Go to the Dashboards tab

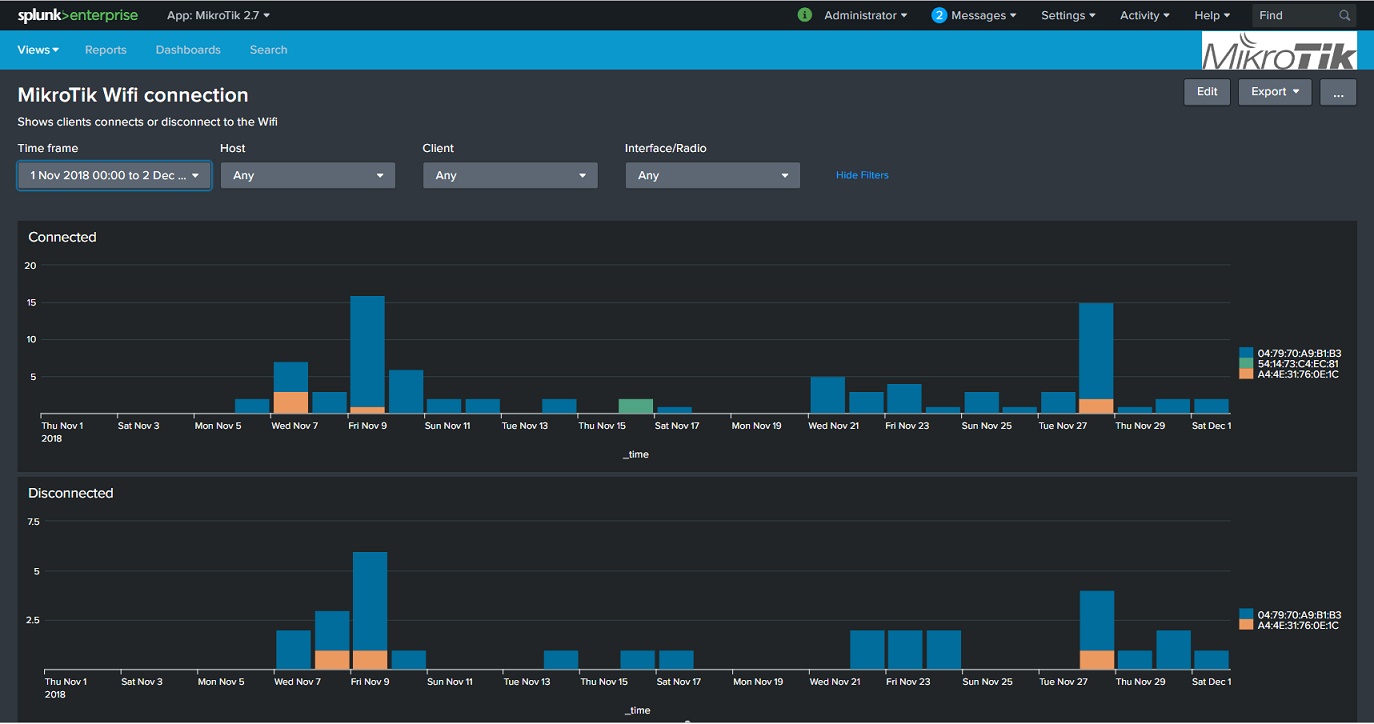tap(188, 50)
